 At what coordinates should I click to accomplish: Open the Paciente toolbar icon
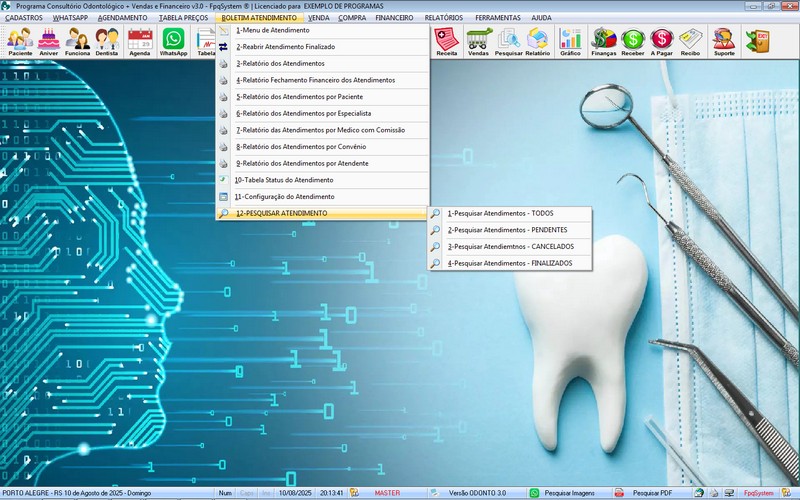point(20,41)
